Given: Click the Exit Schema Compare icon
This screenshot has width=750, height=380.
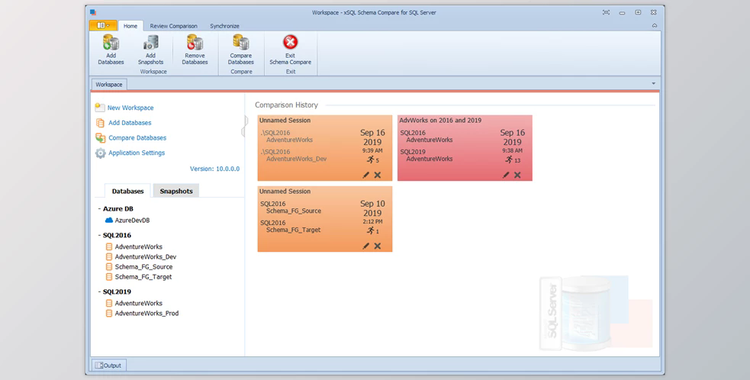Looking at the screenshot, I should coord(290,42).
